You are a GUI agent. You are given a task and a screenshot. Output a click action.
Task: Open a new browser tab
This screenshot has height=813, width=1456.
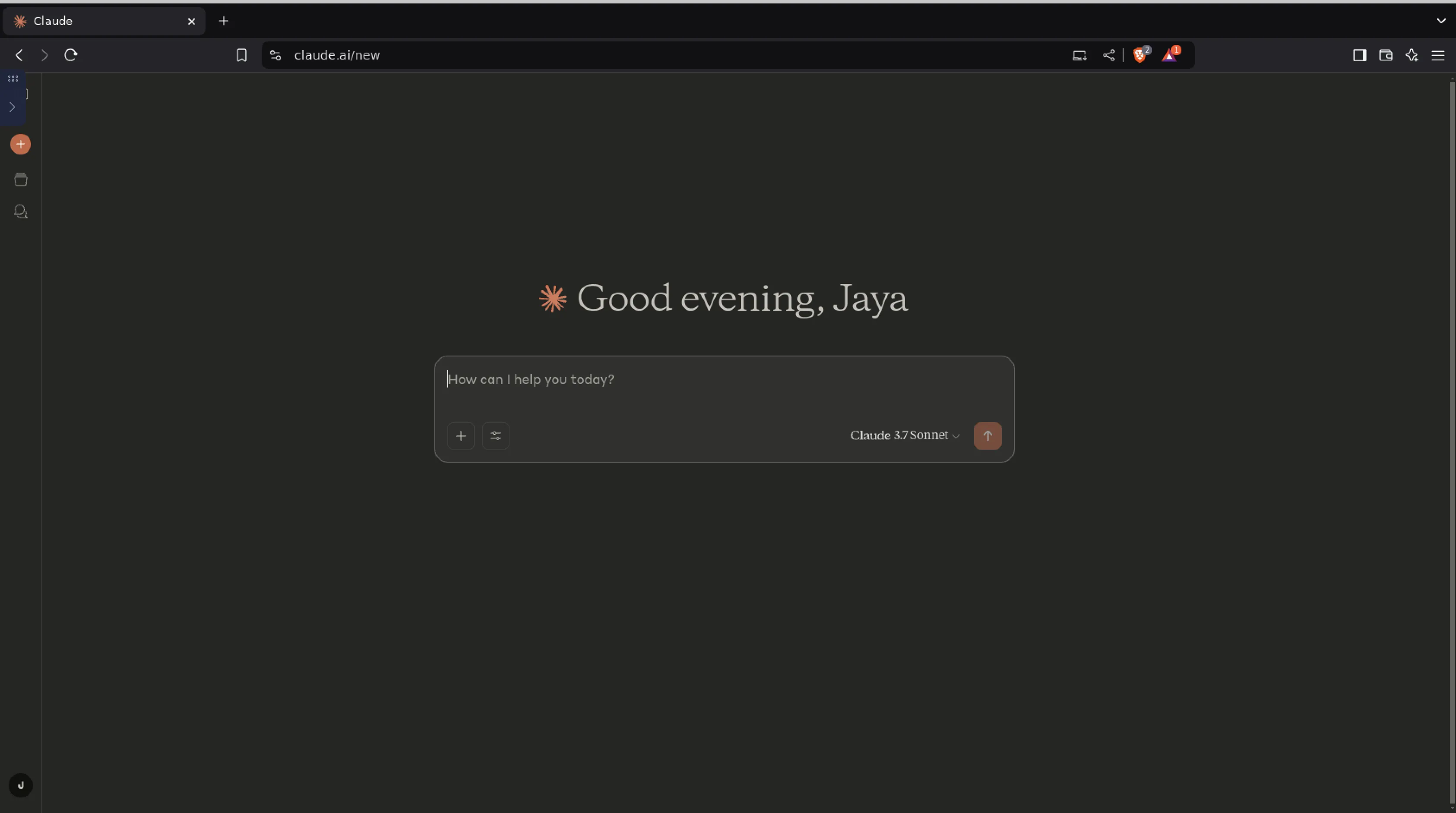point(224,21)
